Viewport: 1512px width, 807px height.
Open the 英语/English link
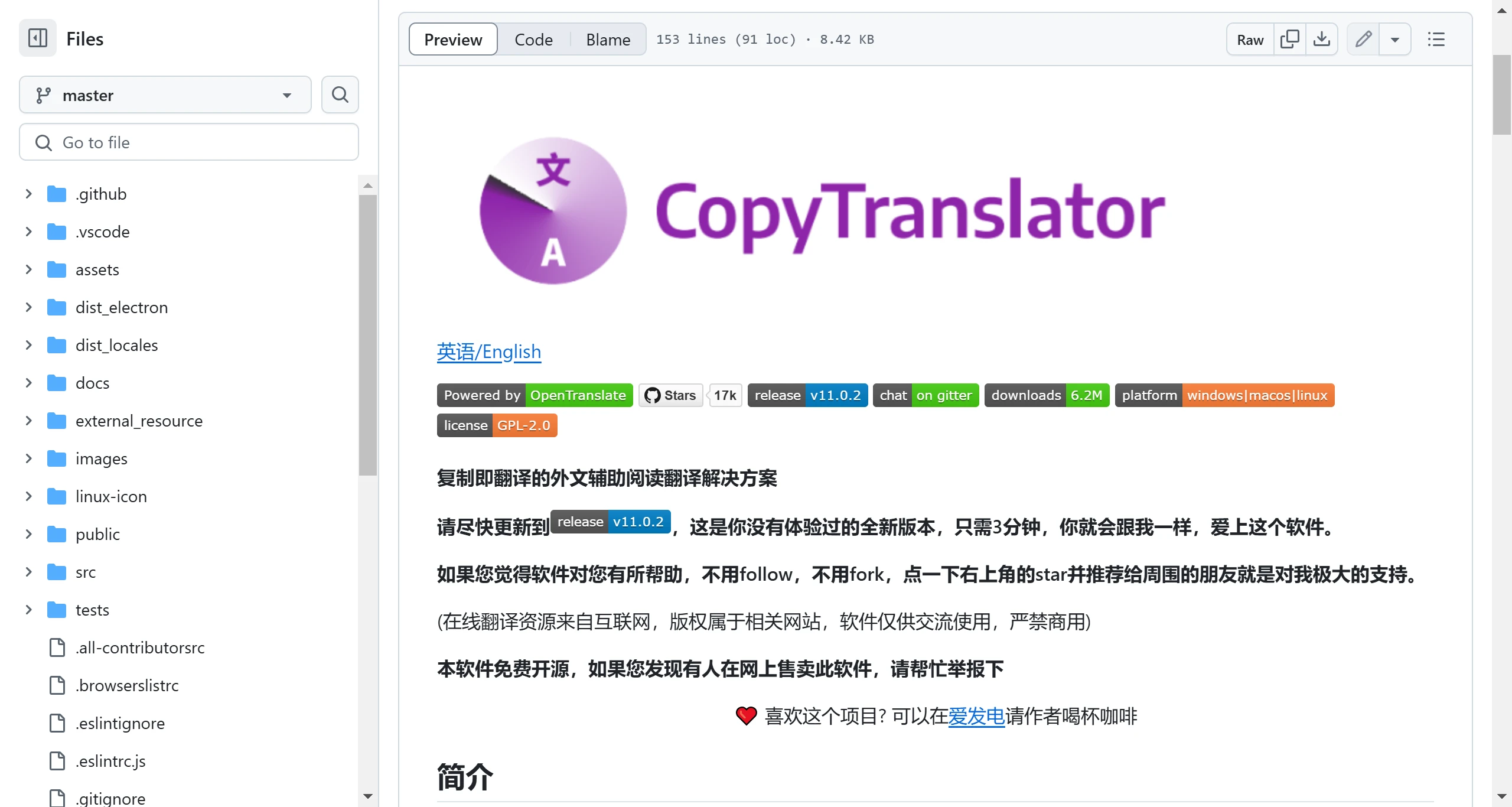pyautogui.click(x=488, y=352)
